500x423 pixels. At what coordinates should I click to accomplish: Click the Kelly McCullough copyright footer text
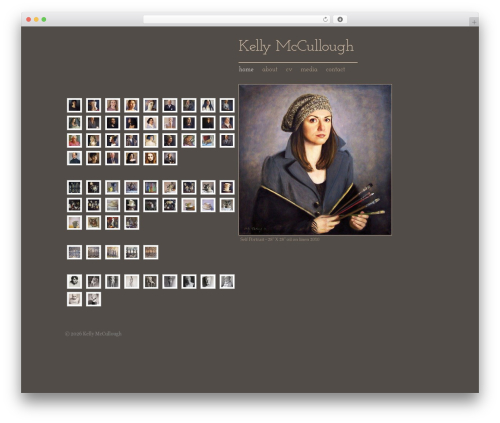coord(93,334)
